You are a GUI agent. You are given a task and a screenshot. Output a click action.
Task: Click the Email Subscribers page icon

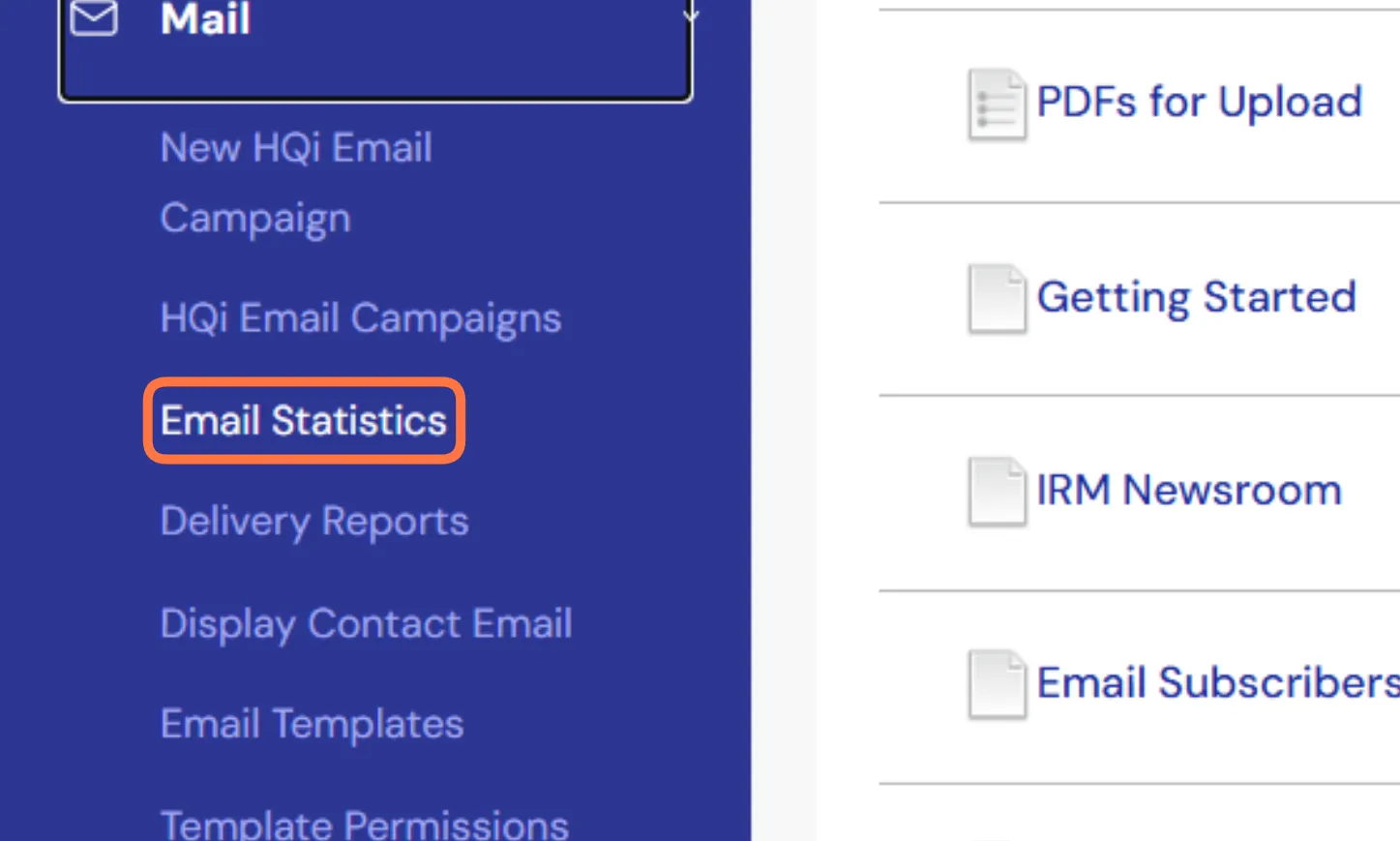997,684
